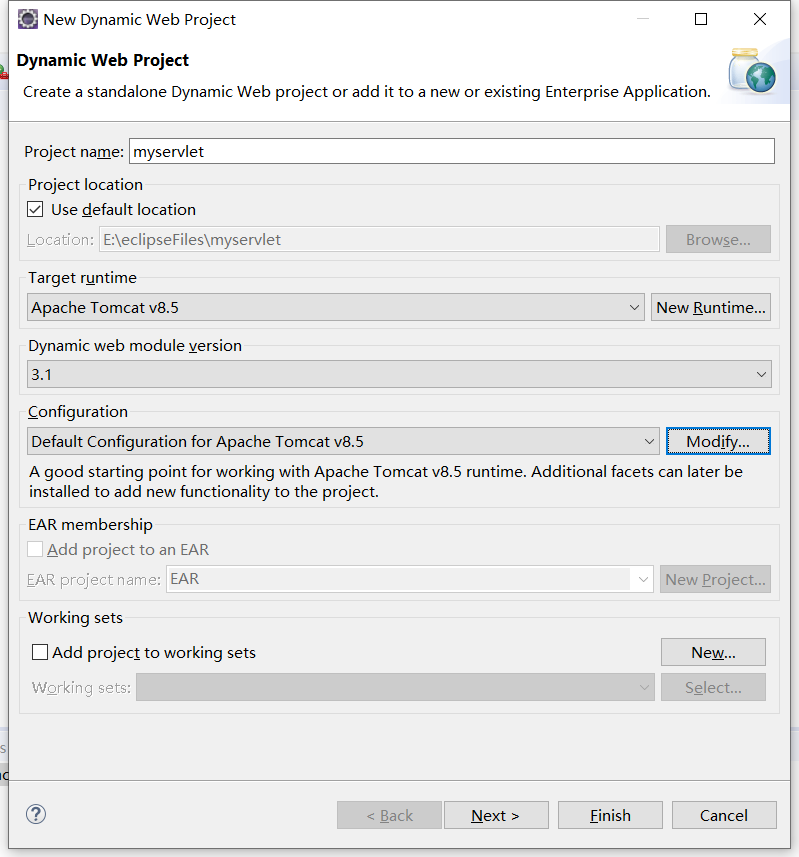Advance using the "Next >" button
Image resolution: width=799 pixels, height=857 pixels.
tap(496, 814)
